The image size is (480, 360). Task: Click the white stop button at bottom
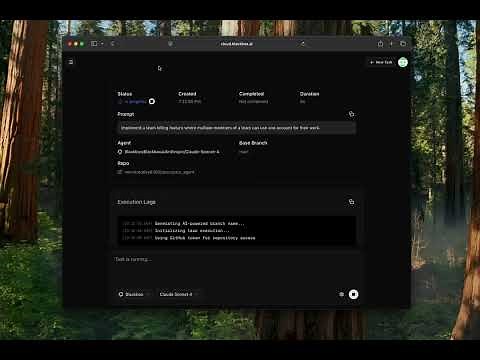point(353,294)
